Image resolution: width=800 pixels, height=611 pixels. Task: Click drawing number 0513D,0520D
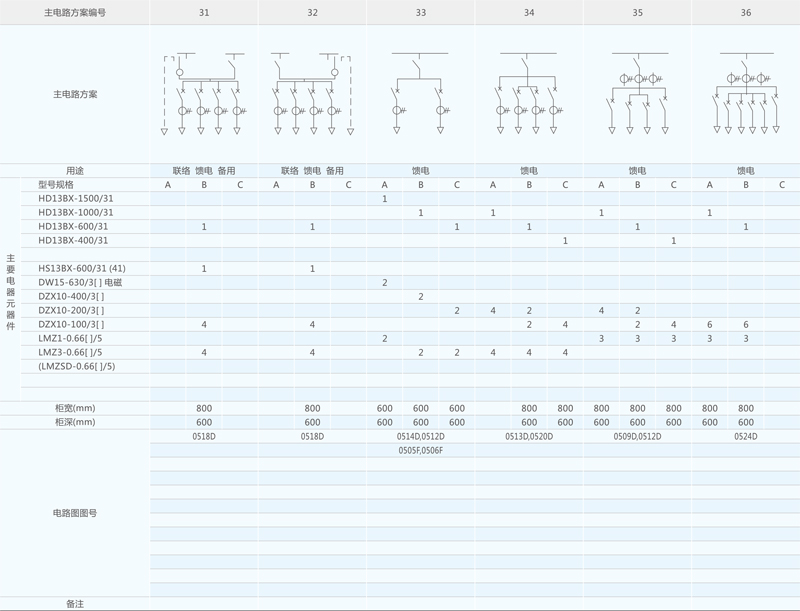[528, 437]
